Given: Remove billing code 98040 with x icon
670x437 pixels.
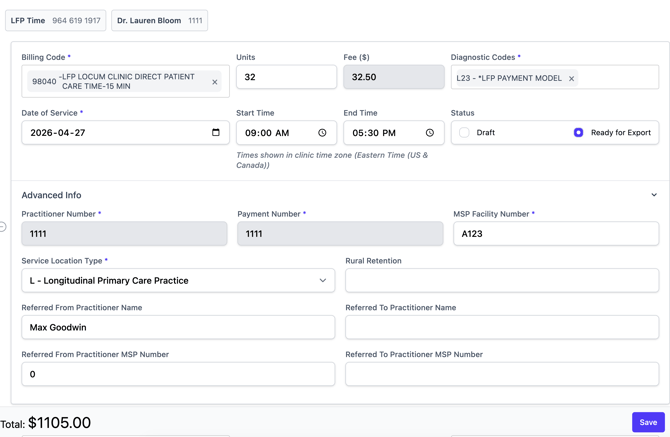Looking at the screenshot, I should click(x=214, y=82).
